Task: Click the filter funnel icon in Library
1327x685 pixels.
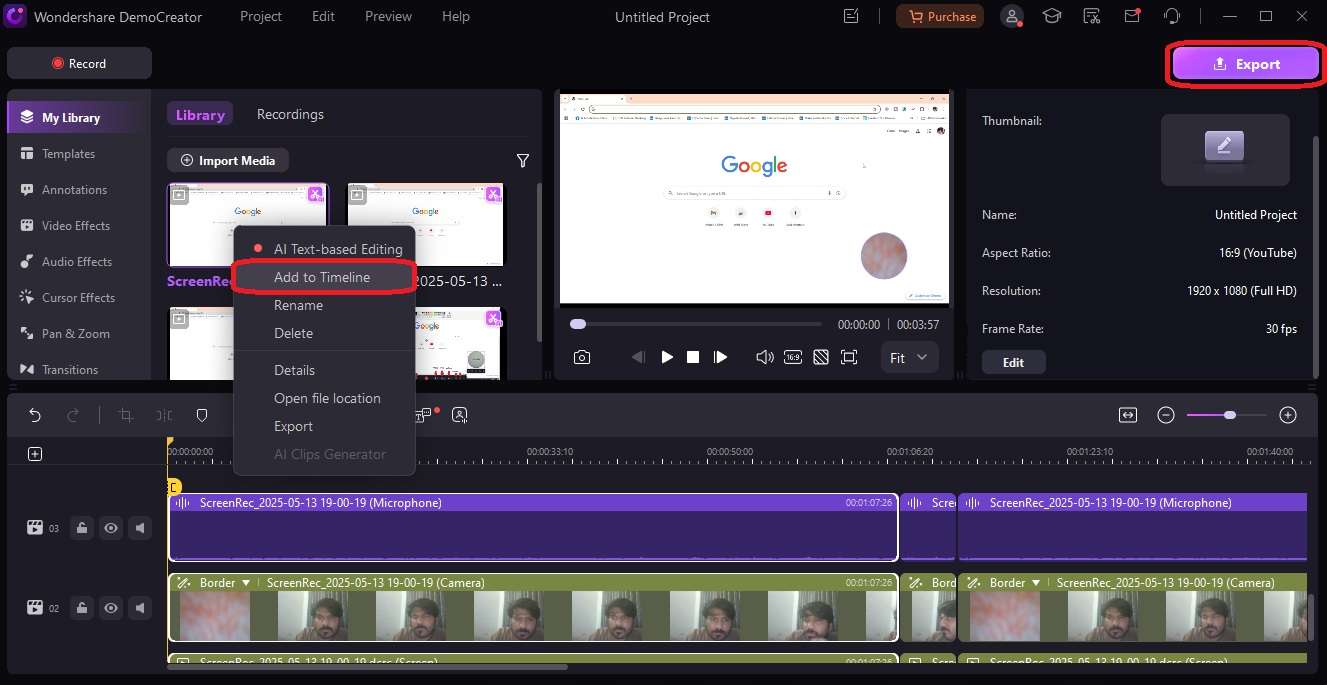Action: [522, 161]
